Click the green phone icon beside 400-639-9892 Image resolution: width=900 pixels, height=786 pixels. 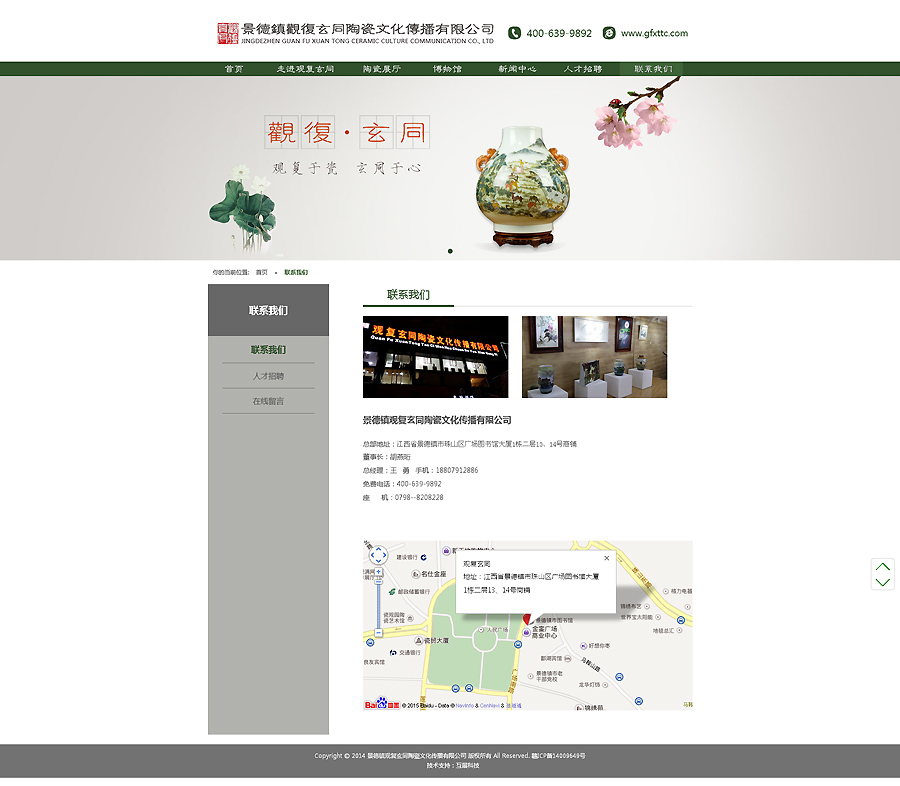click(514, 33)
